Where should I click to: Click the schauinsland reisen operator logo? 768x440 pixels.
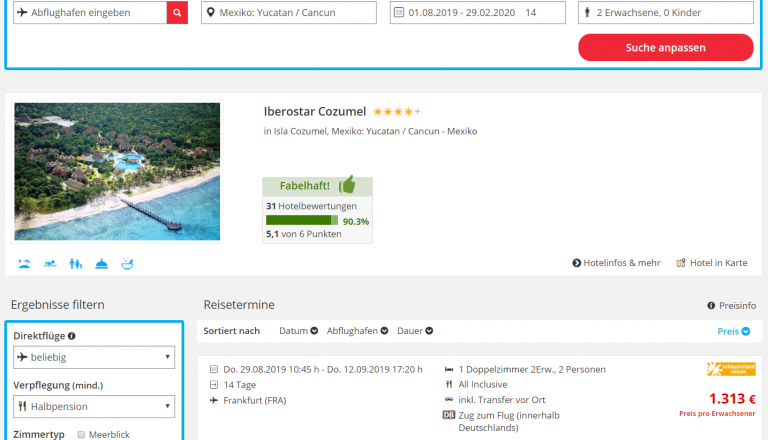[x=731, y=369]
